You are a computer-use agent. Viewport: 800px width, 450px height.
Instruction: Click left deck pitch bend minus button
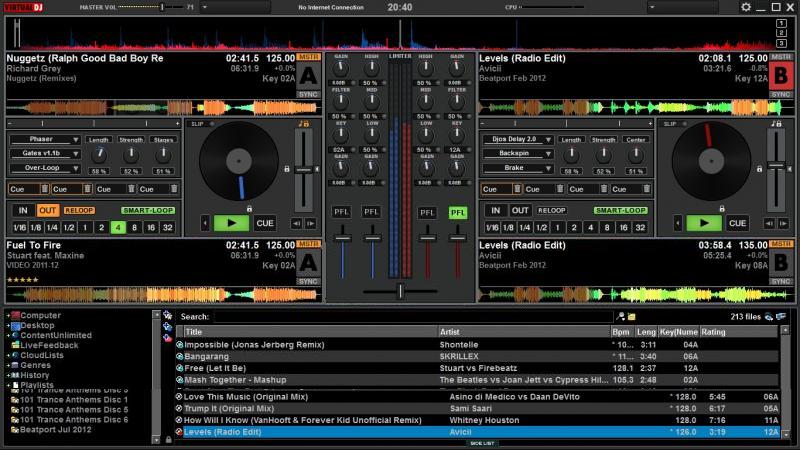[296, 223]
